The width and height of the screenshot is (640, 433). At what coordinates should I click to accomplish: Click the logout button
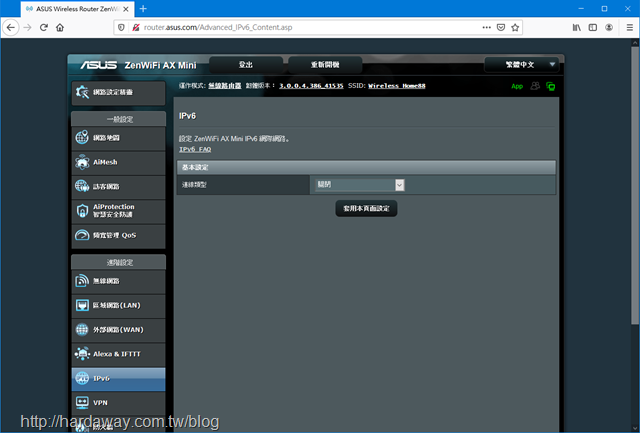(x=246, y=64)
